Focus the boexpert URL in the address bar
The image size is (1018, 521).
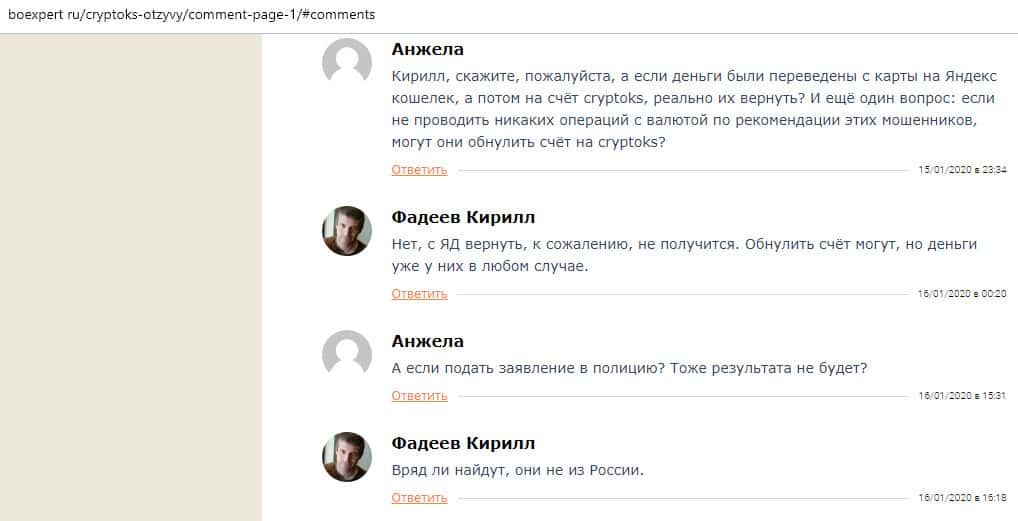(x=189, y=15)
